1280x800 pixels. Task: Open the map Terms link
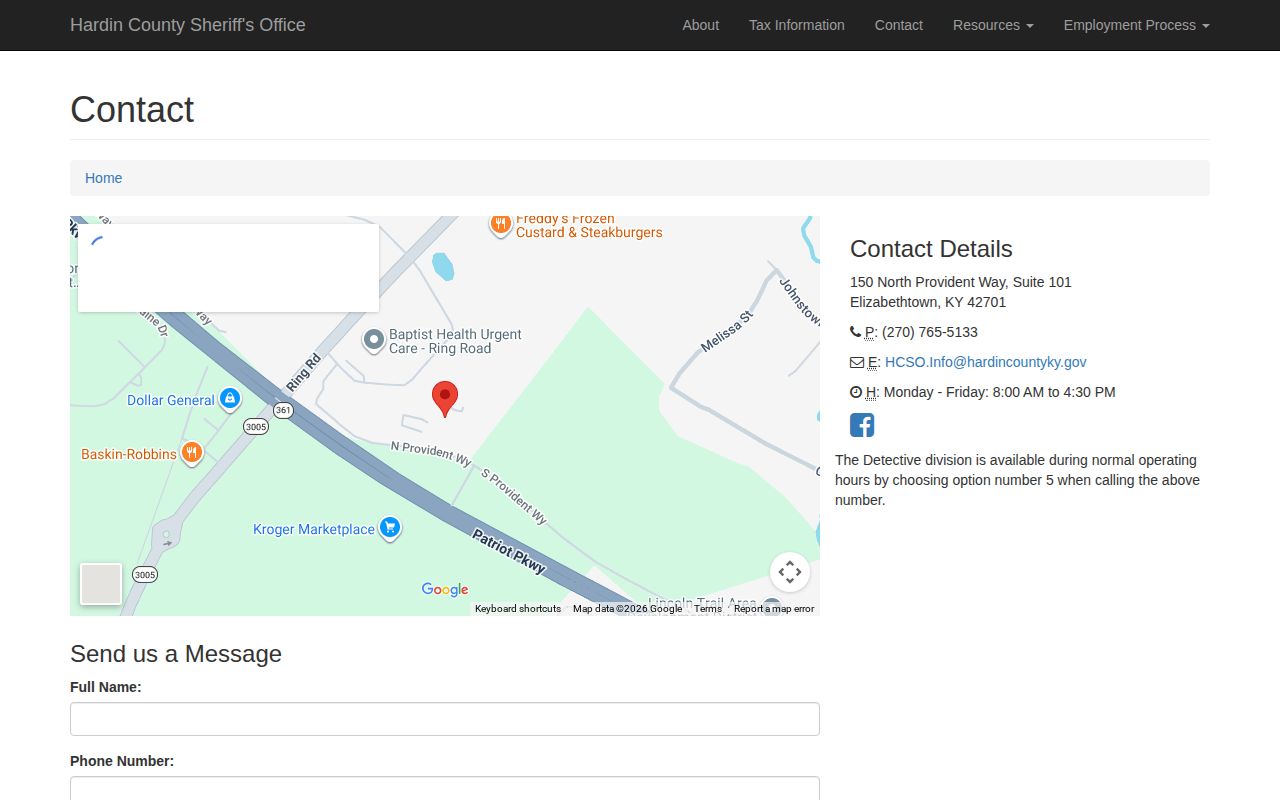pyautogui.click(x=708, y=608)
